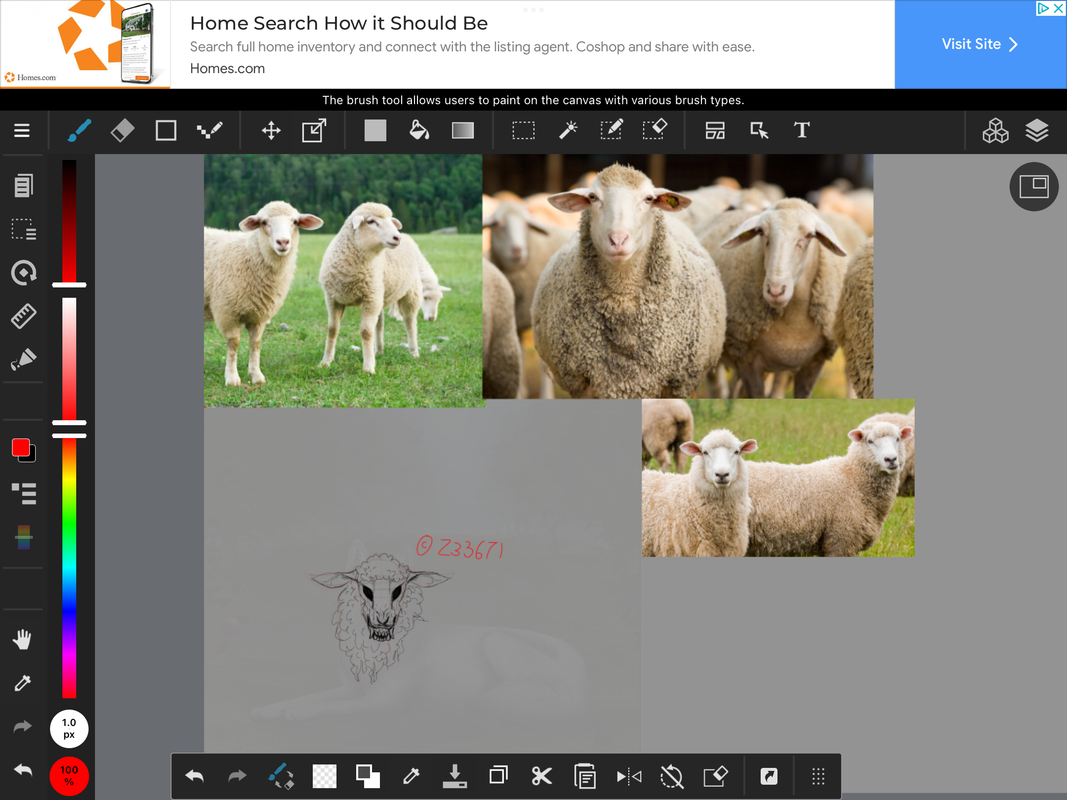Screen dimensions: 1067x800
Task: Select the Move tool
Action: (271, 130)
